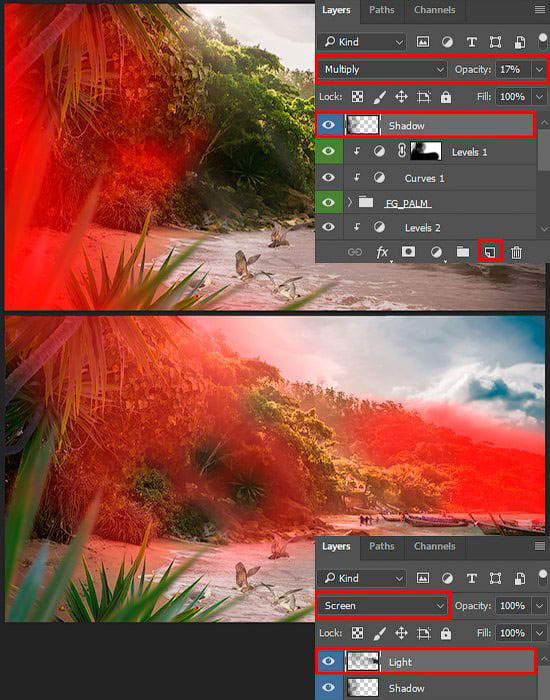Viewport: 550px width, 700px height.
Task: Filter by smart objects in Multiply panel
Action: tap(520, 42)
